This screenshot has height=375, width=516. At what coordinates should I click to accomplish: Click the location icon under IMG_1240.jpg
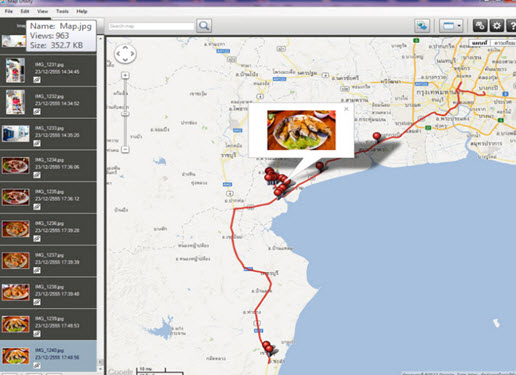coord(37,365)
